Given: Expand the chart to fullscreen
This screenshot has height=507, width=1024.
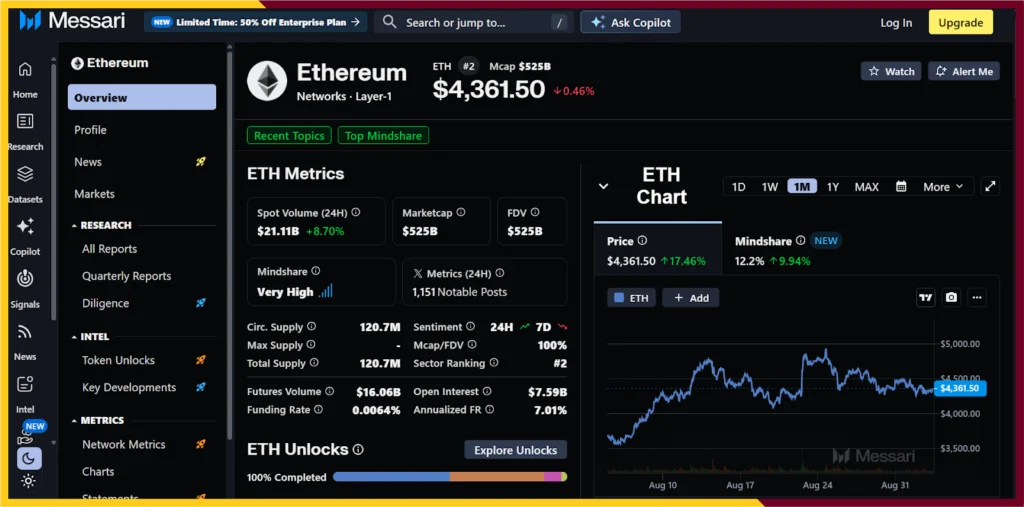Looking at the screenshot, I should pyautogui.click(x=990, y=186).
